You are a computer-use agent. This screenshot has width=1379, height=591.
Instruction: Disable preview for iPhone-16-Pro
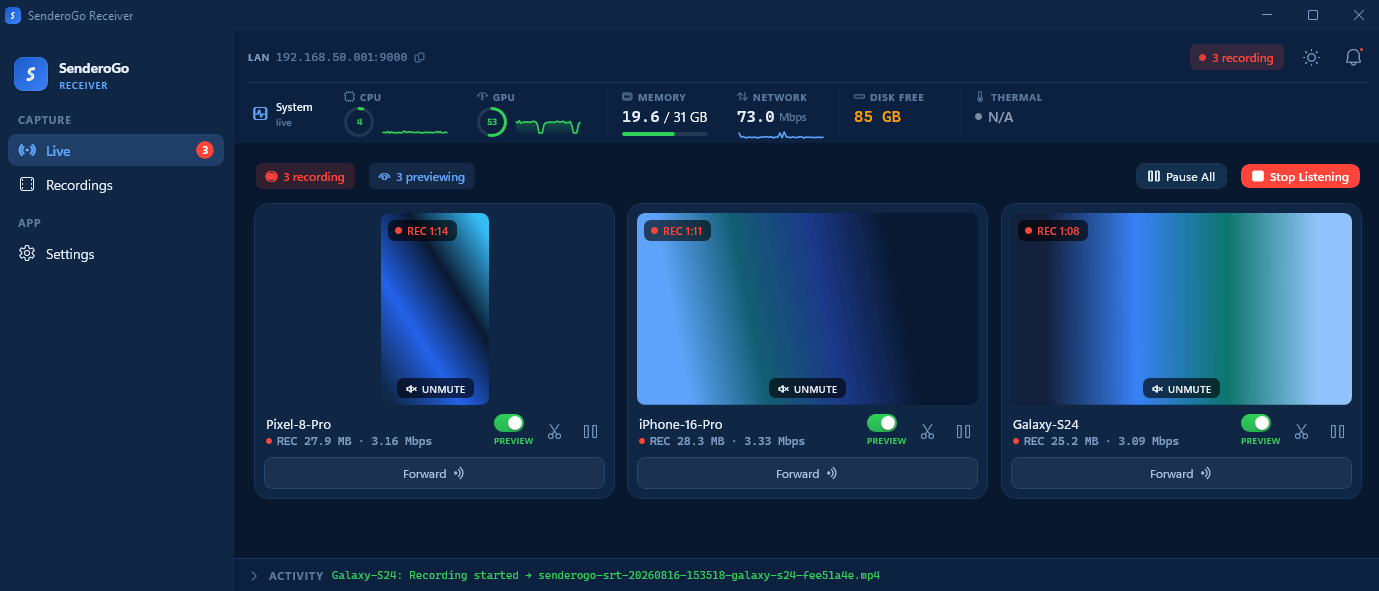pyautogui.click(x=881, y=423)
